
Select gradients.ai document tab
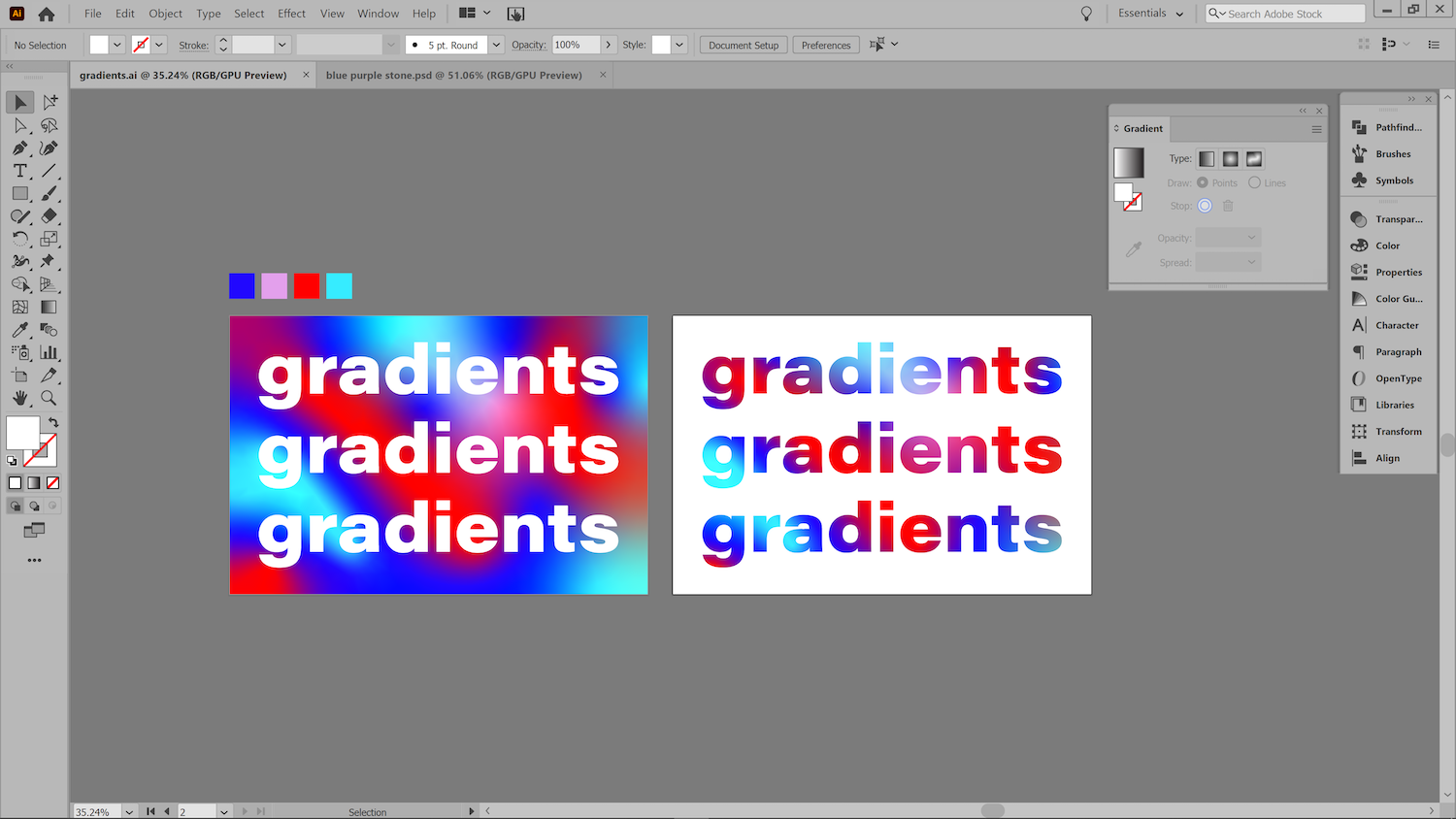pyautogui.click(x=183, y=75)
